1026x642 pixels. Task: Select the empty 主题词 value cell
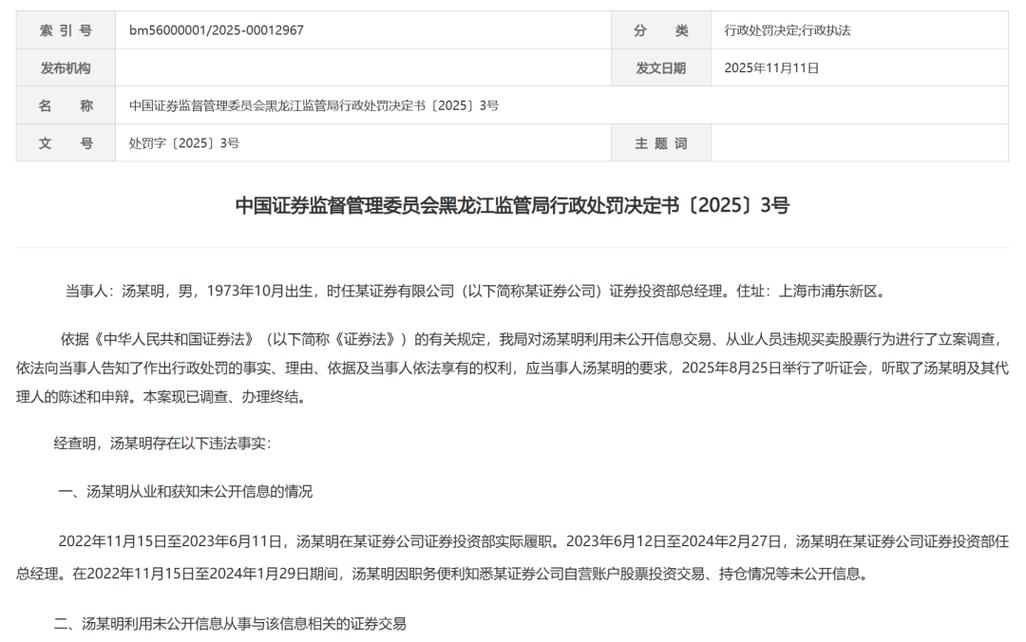click(860, 143)
